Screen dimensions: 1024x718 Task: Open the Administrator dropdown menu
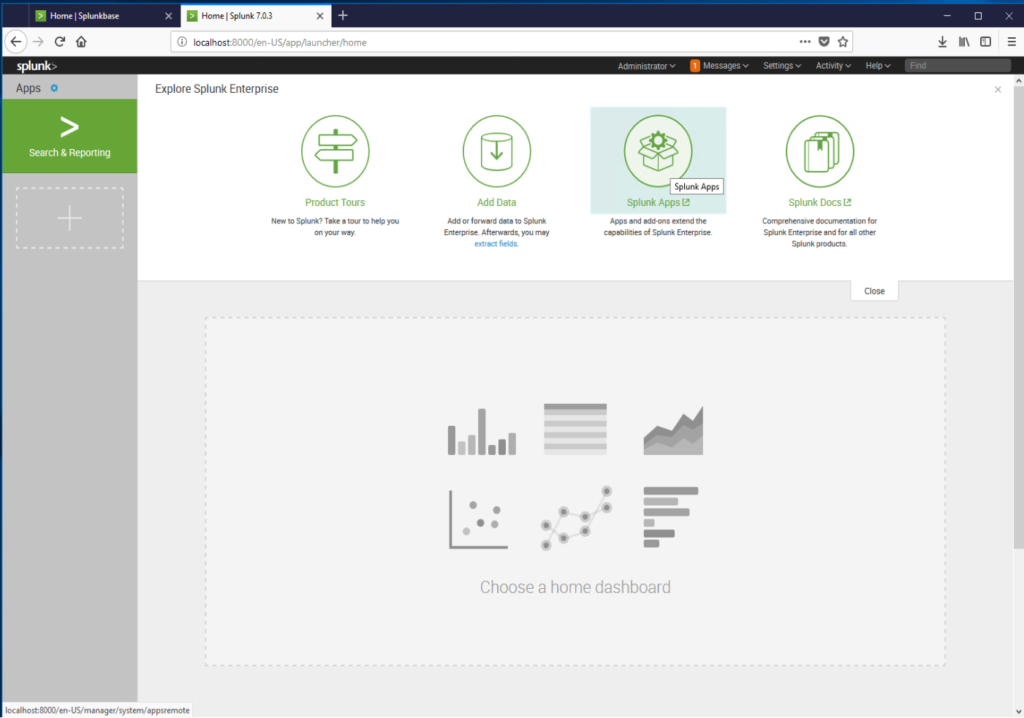tap(645, 65)
